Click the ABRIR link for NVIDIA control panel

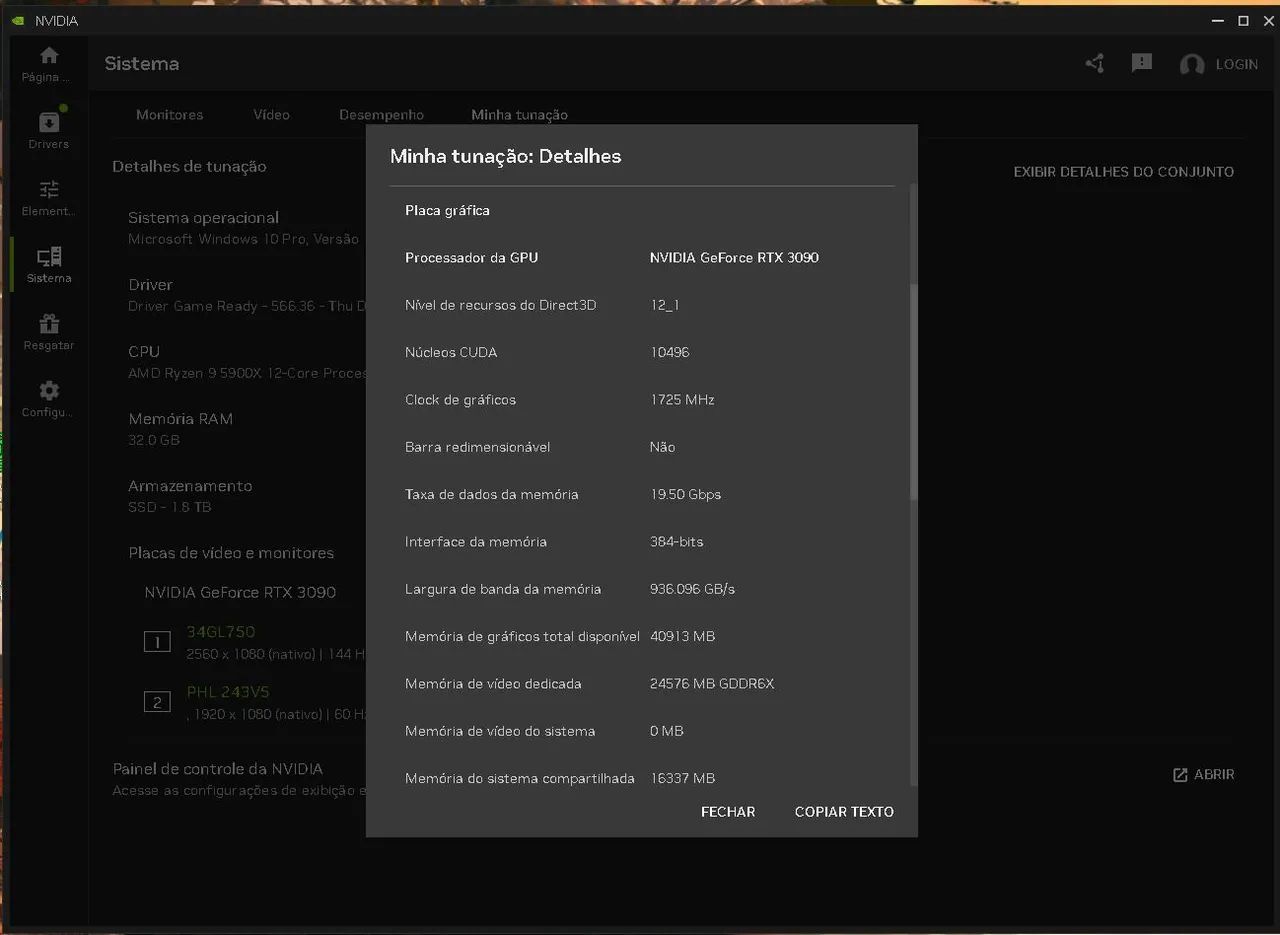(1214, 775)
